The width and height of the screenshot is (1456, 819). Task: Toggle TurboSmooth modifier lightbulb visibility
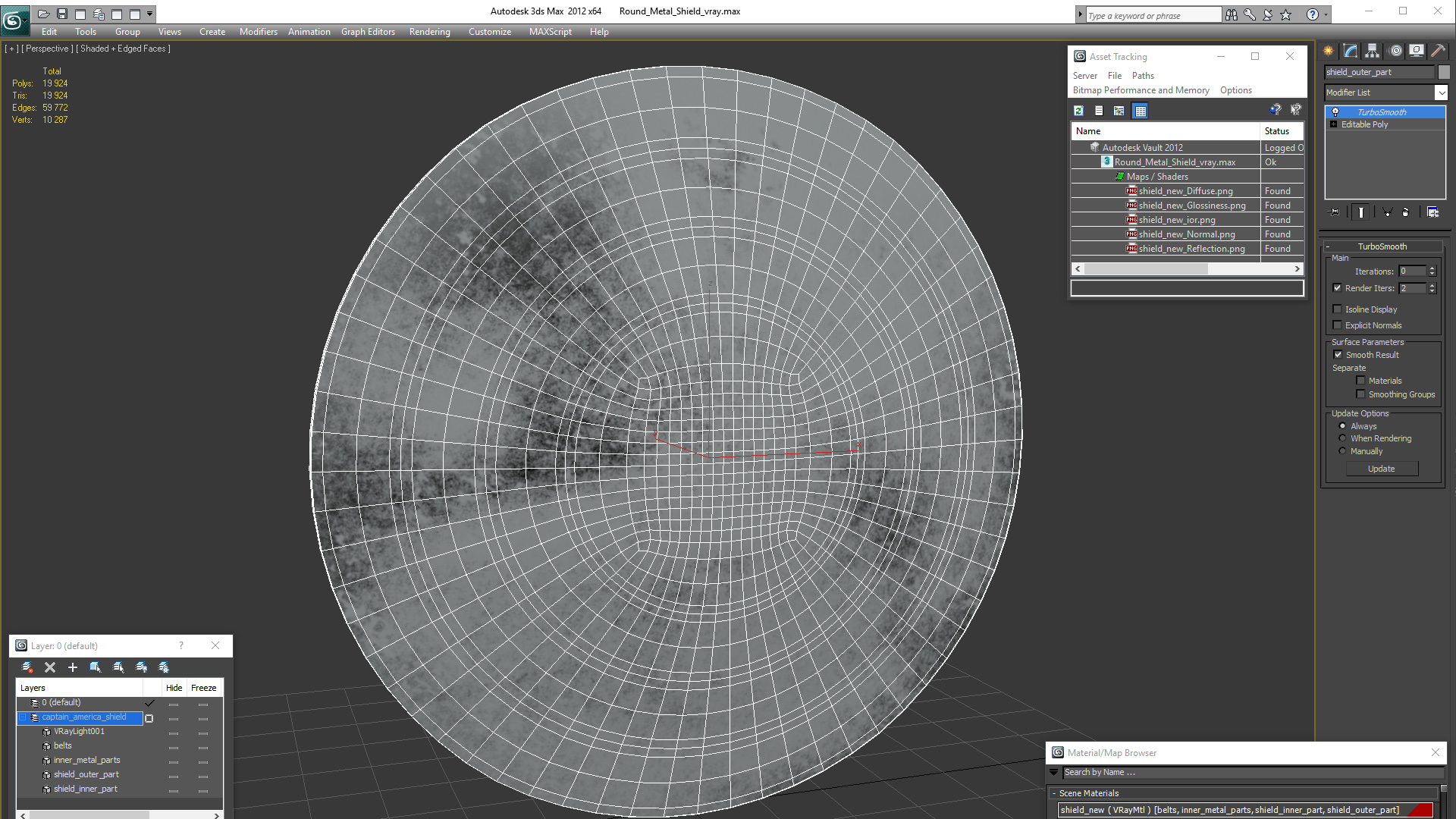(1335, 112)
